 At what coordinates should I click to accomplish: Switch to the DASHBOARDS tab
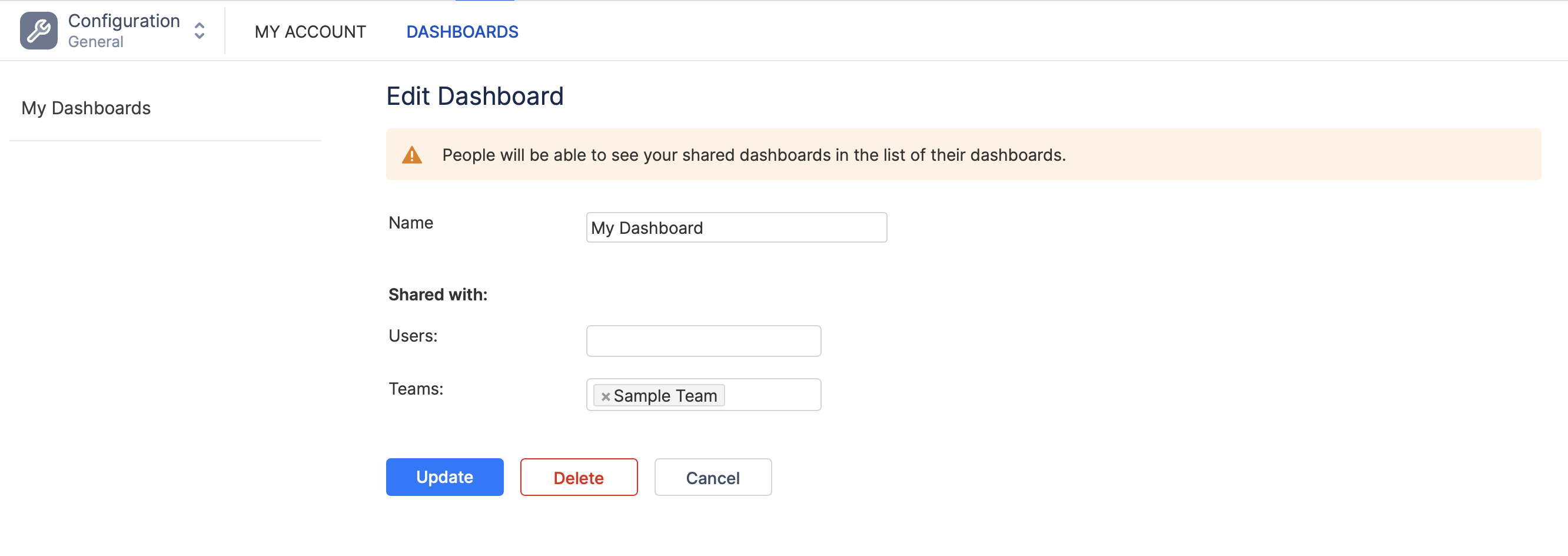click(462, 32)
